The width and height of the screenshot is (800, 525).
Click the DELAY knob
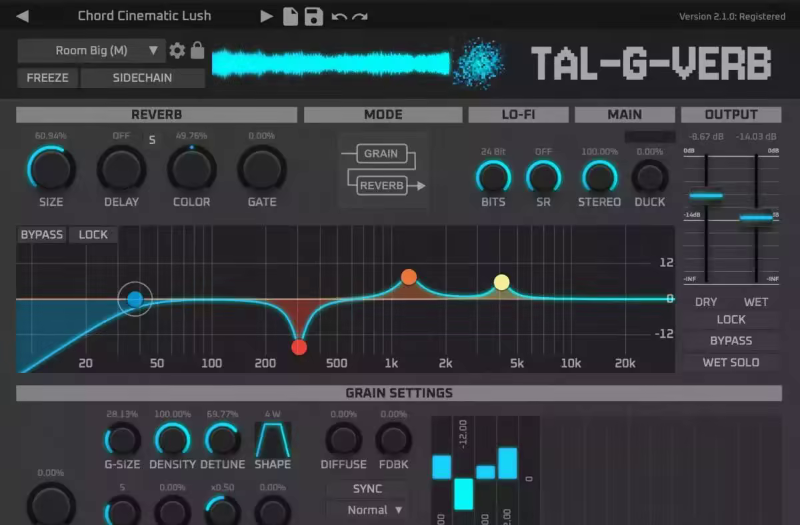(x=121, y=169)
